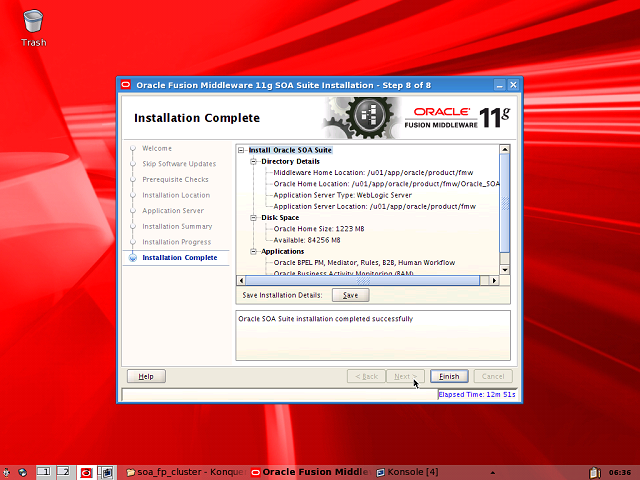Viewport: 640px width, 480px height.
Task: Save installation details with Save button
Action: 351,295
